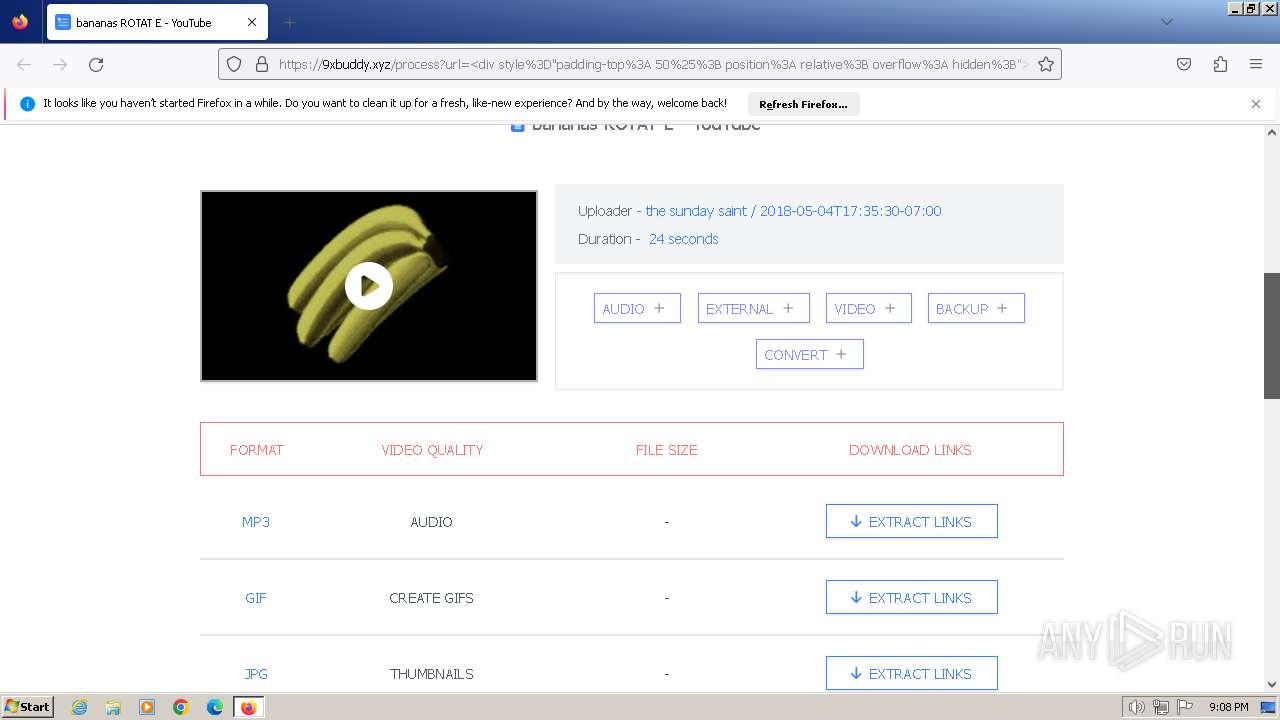The width and height of the screenshot is (1280, 720).
Task: Expand the BACKUP options
Action: pos(976,309)
